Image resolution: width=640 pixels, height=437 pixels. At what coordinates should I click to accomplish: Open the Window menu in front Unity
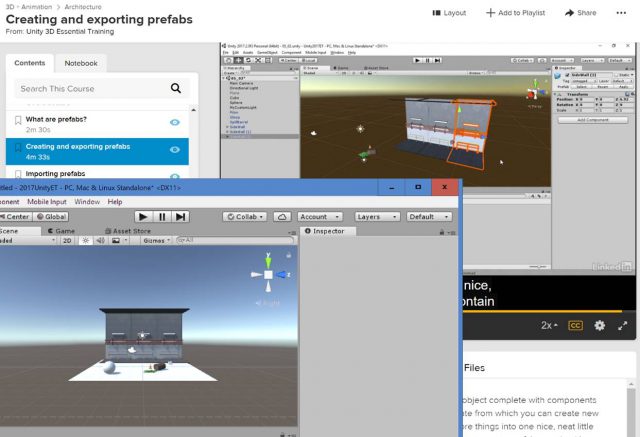(x=87, y=202)
